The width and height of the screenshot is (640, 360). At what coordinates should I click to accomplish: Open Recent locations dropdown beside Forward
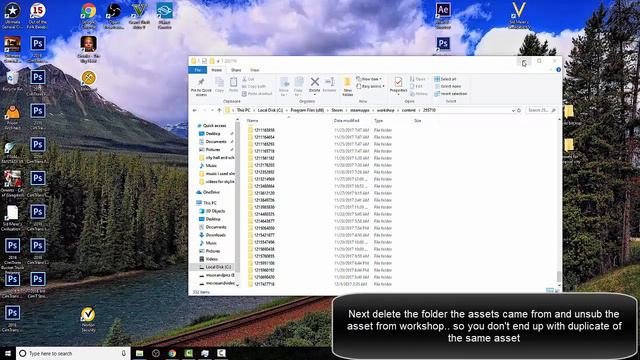(212, 110)
